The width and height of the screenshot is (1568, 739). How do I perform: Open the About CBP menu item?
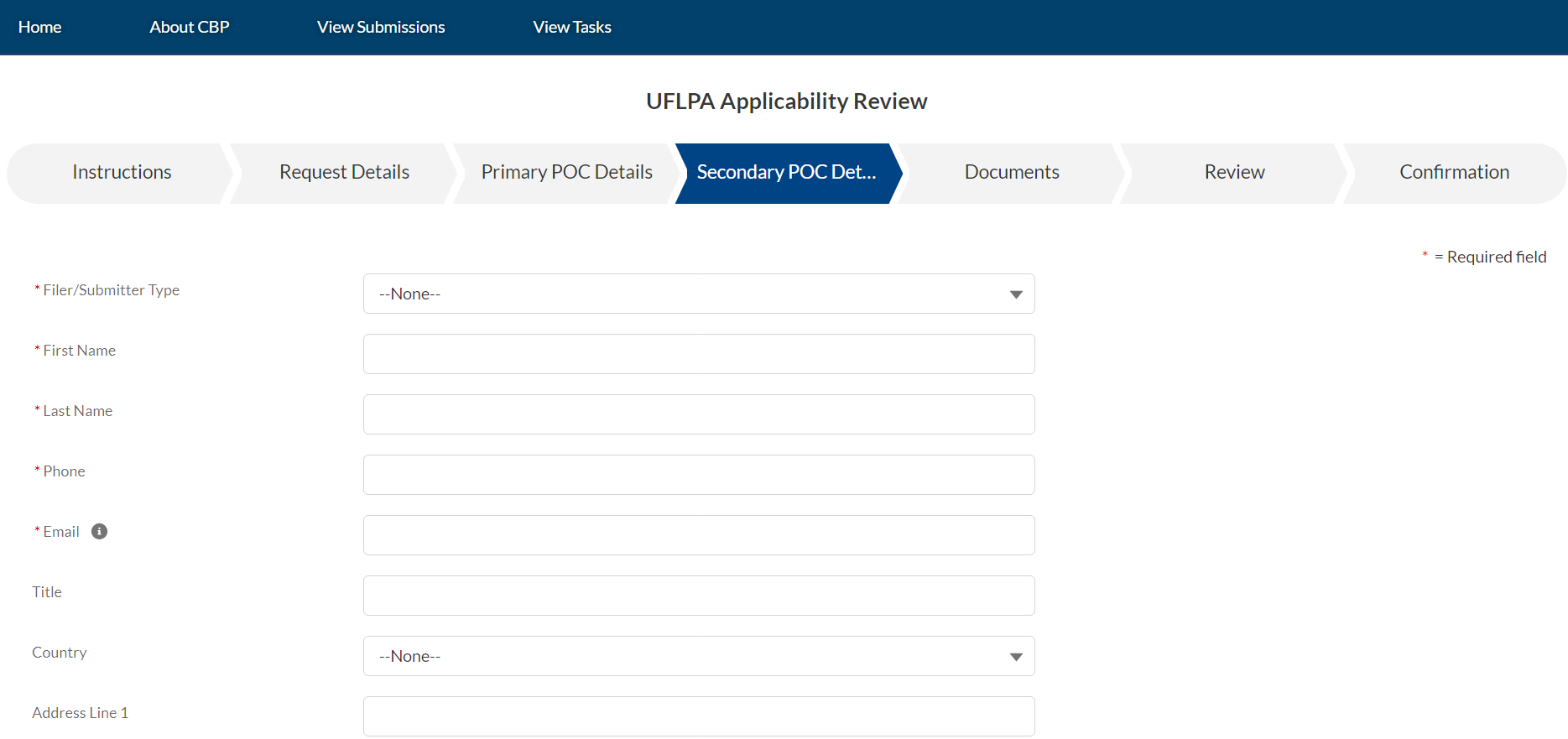(x=189, y=27)
